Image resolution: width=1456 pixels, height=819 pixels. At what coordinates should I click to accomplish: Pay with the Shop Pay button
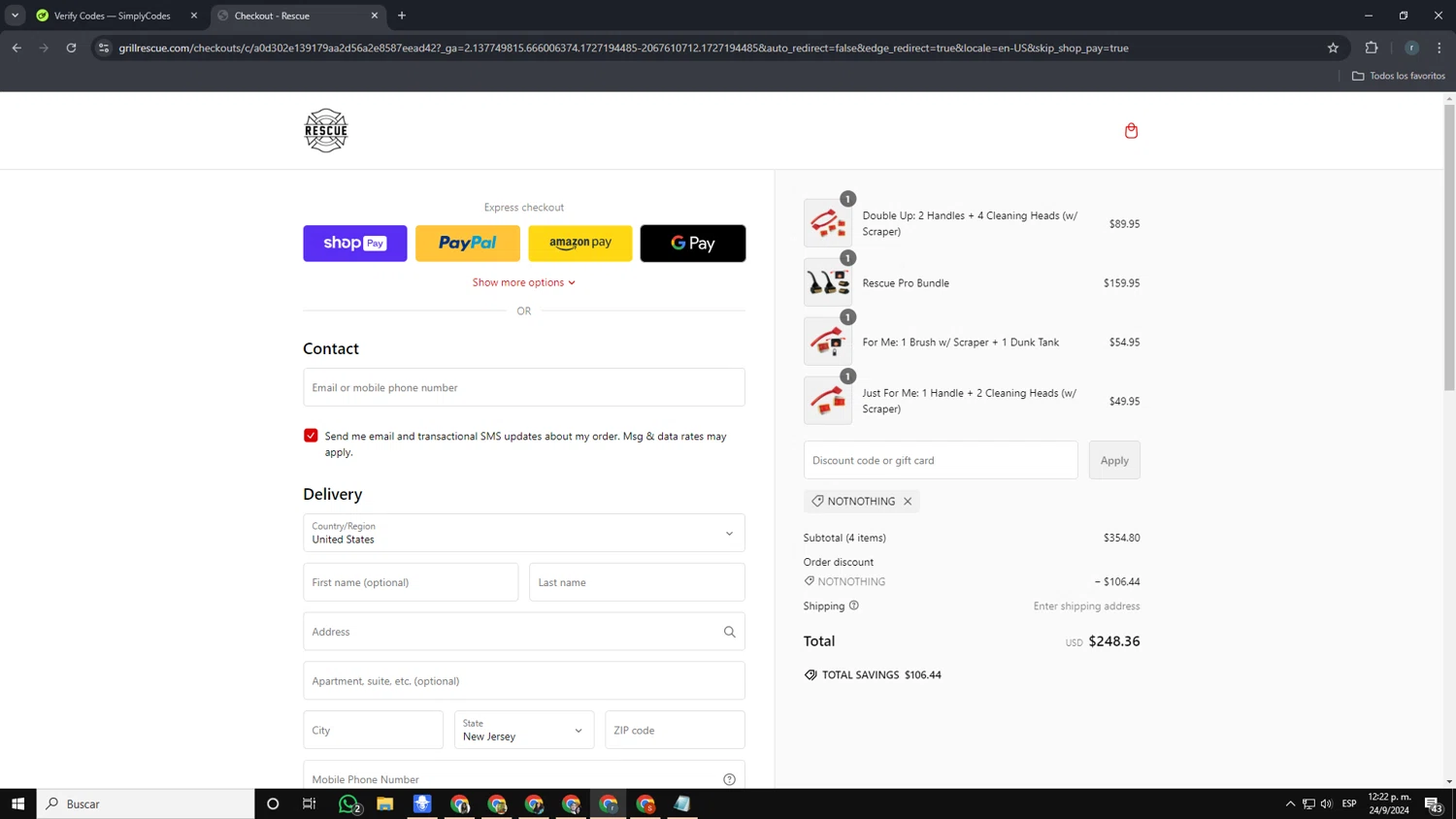[355, 244]
